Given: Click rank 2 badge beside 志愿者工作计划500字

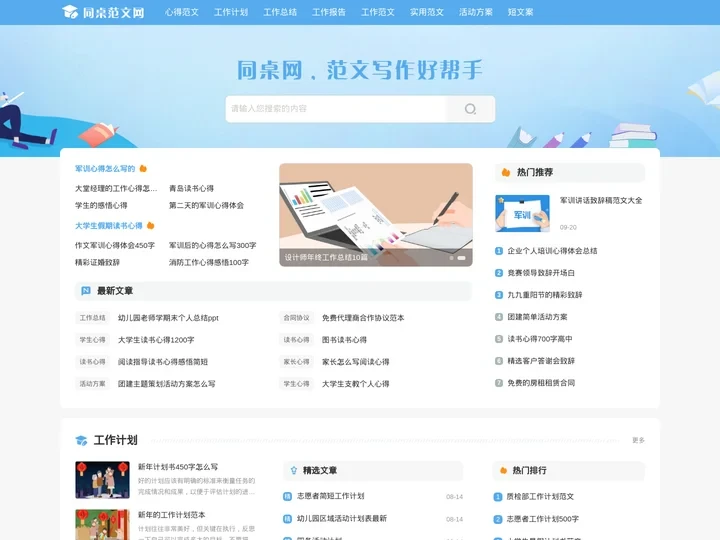Looking at the screenshot, I should (498, 519).
